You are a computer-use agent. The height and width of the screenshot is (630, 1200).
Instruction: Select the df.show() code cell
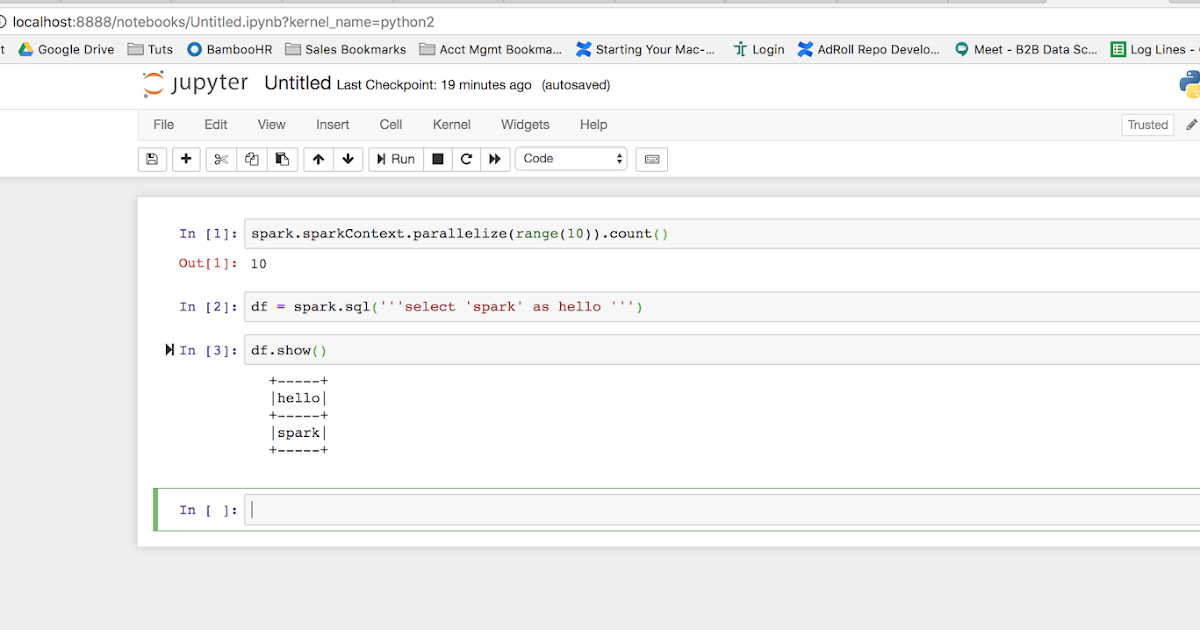(x=722, y=350)
